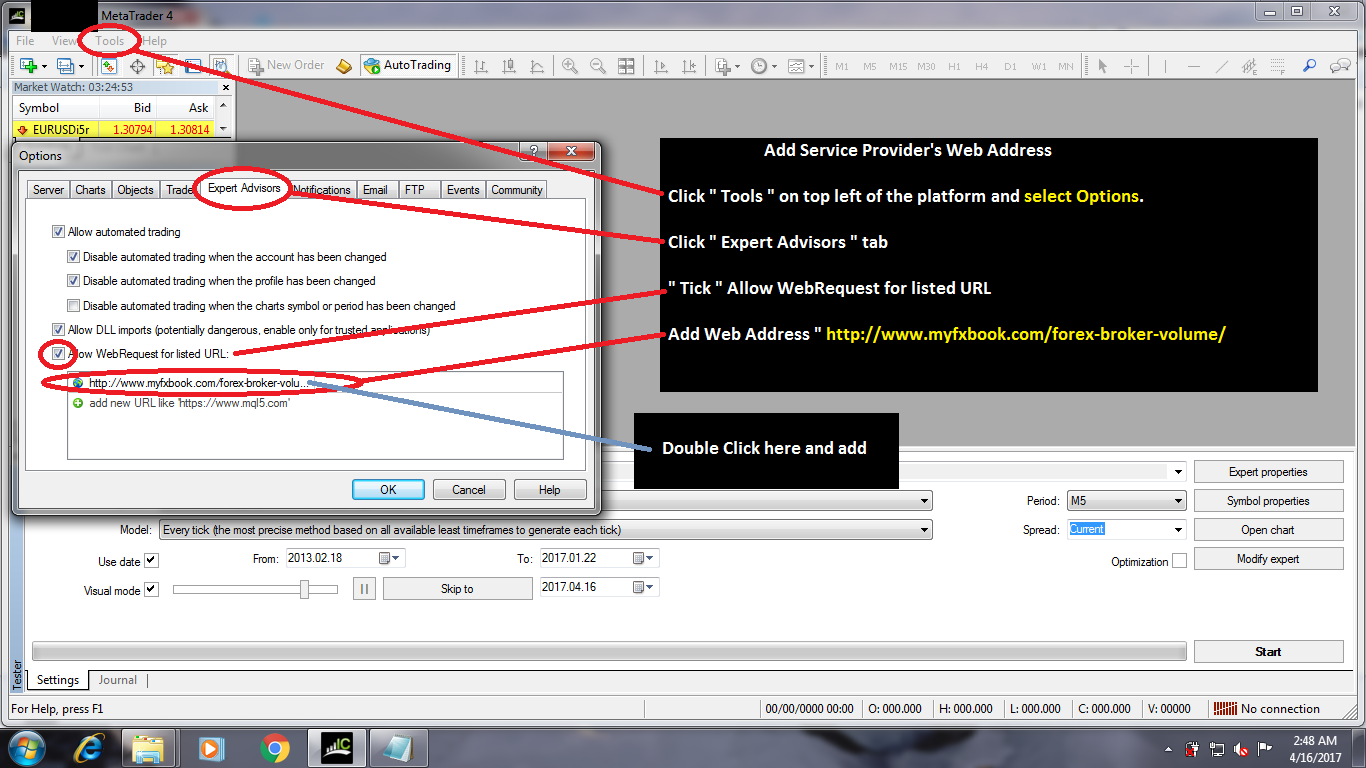
Task: Click the New Chart toolbar icon
Action: 27,66
